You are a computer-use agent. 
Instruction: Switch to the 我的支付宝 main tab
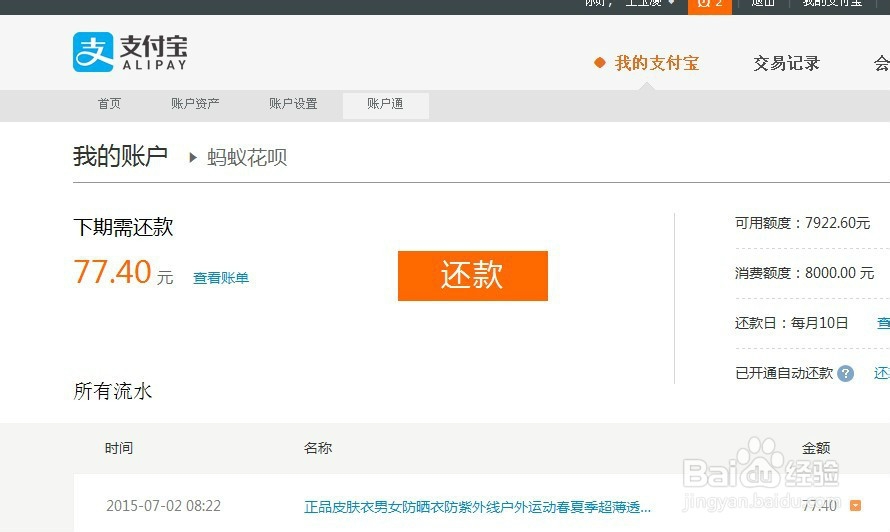click(x=657, y=63)
